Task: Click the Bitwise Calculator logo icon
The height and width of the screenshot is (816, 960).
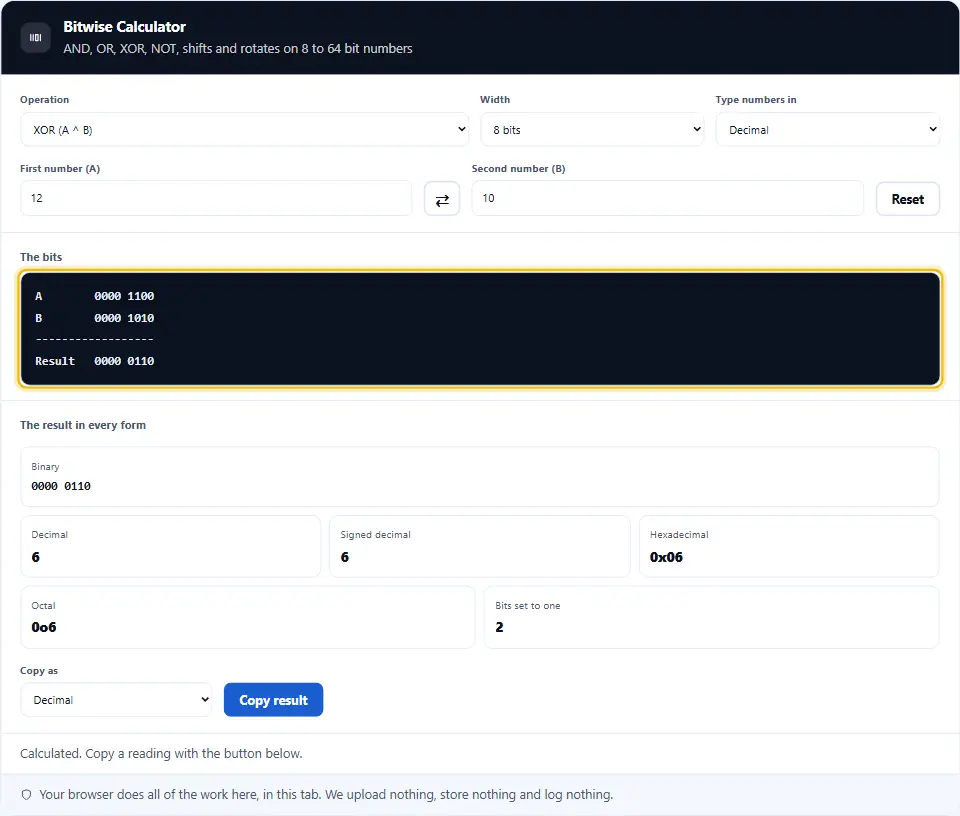Action: 36,37
